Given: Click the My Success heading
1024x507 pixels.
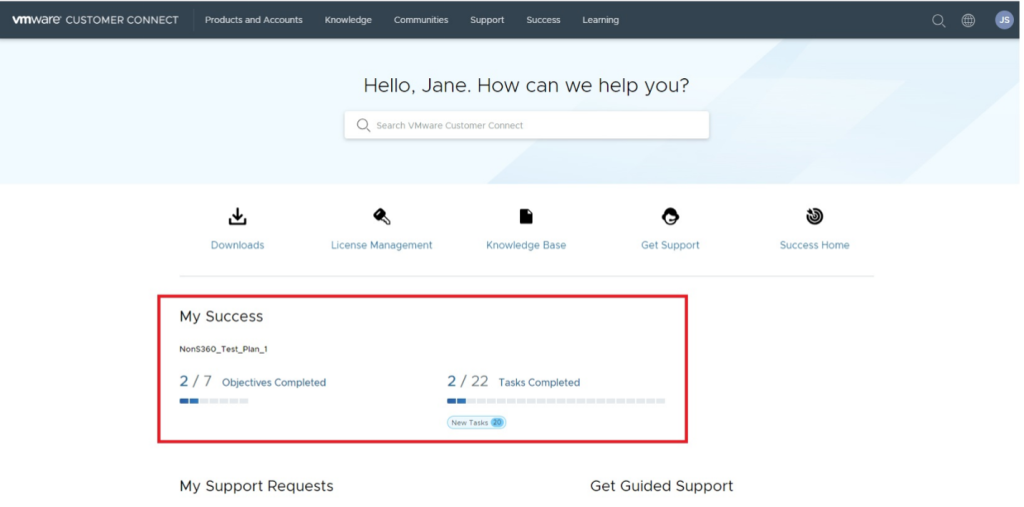Looking at the screenshot, I should pyautogui.click(x=221, y=317).
